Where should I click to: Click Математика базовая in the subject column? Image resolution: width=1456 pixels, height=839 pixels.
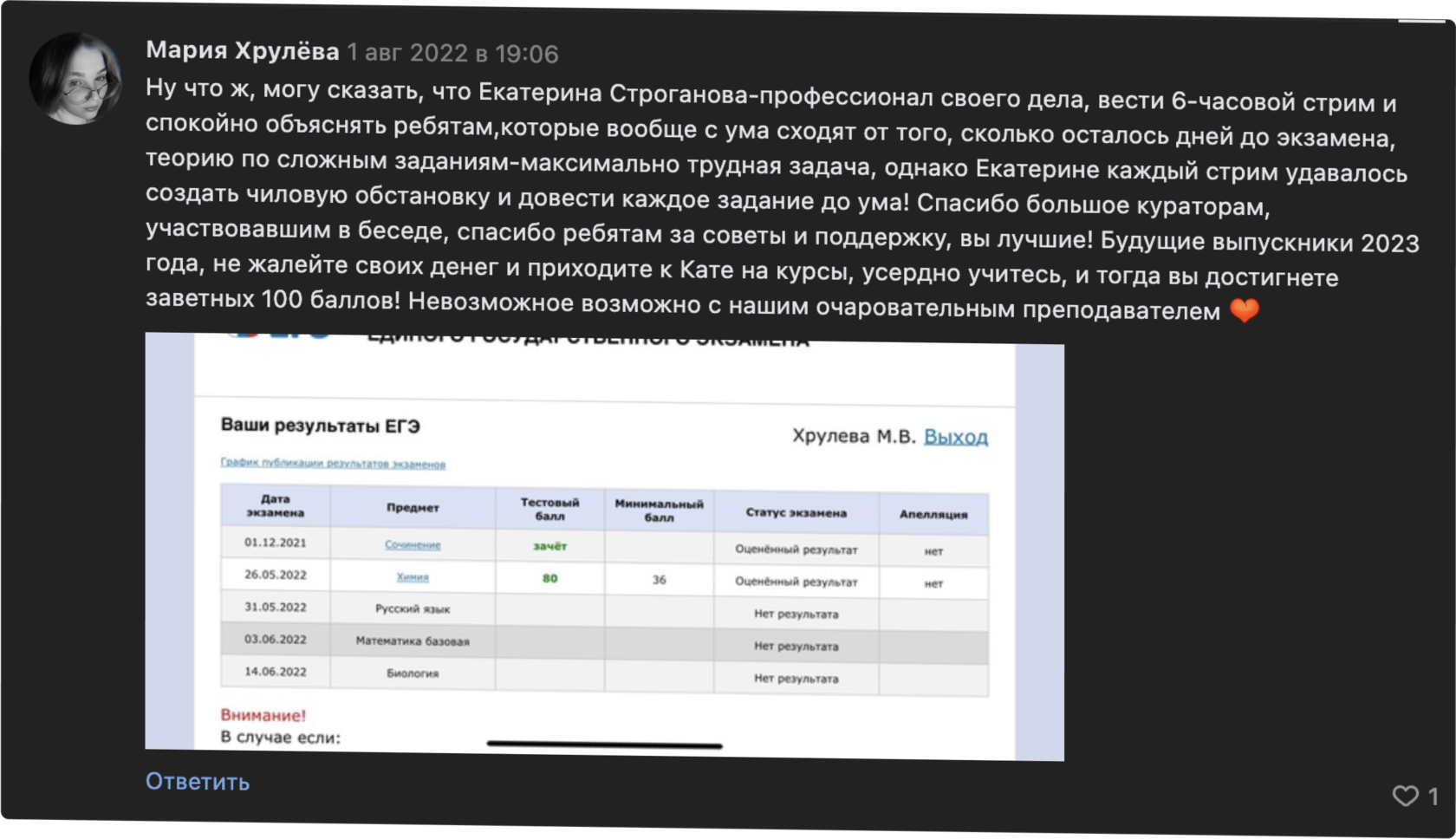(x=413, y=641)
